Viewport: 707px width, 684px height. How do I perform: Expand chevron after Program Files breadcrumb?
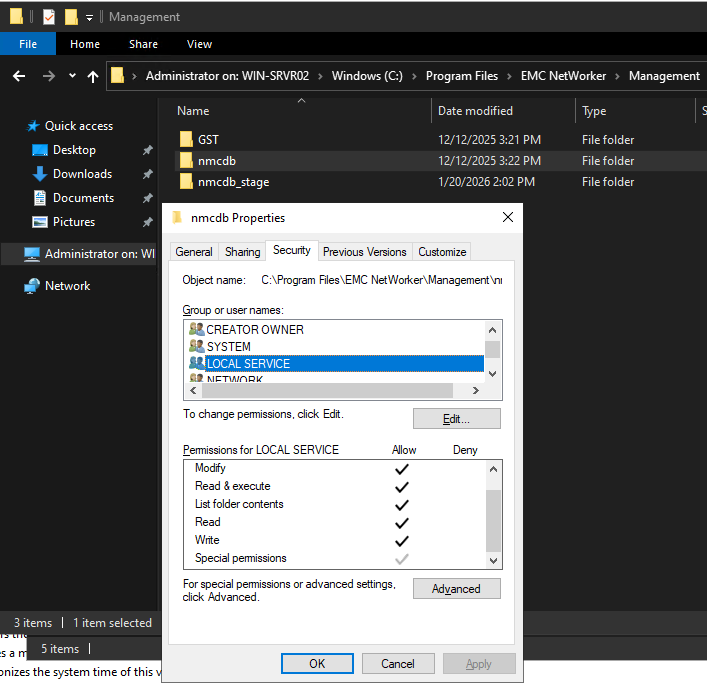coord(509,76)
